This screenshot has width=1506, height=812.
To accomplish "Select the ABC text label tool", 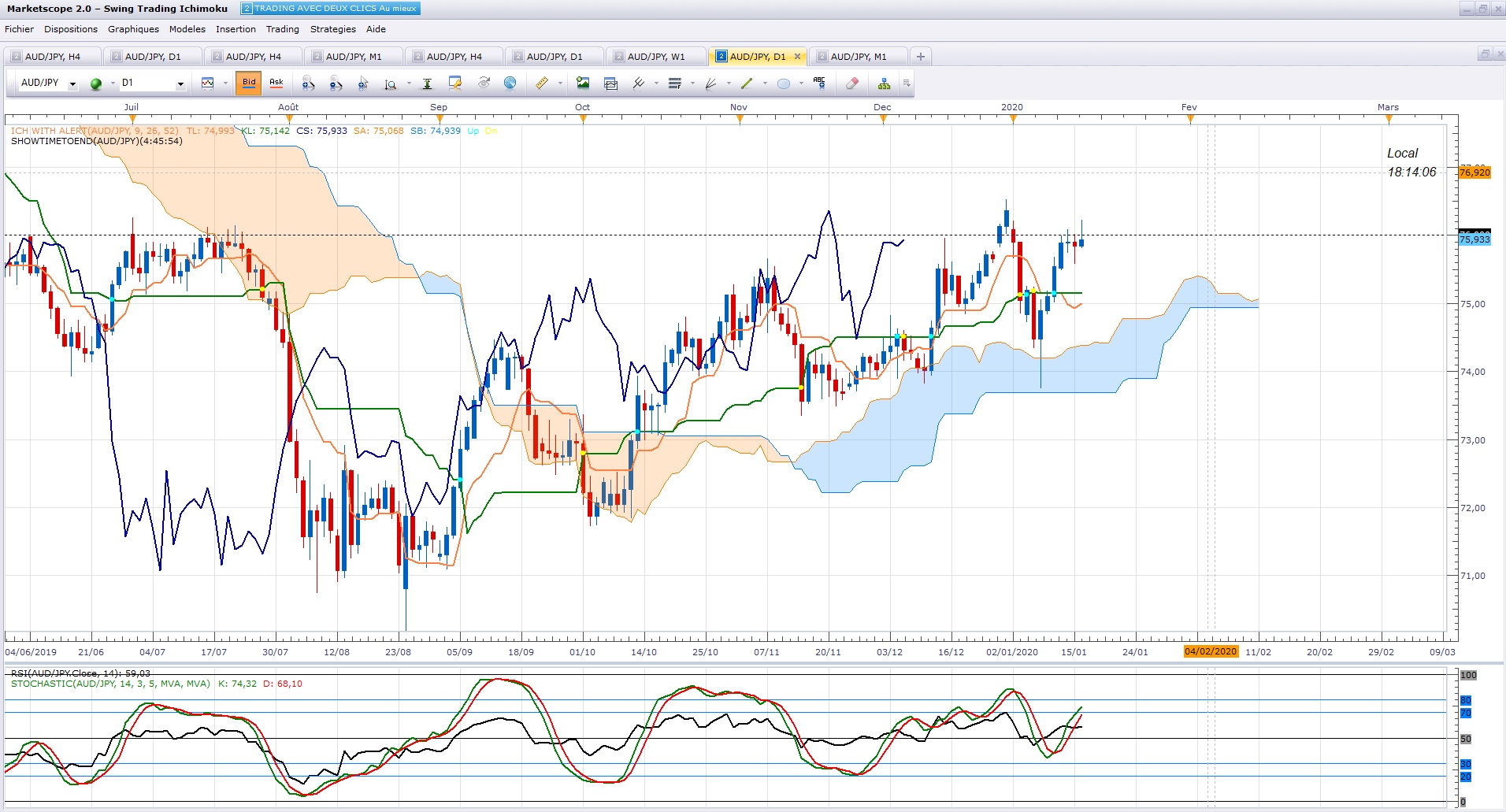I will point(819,83).
